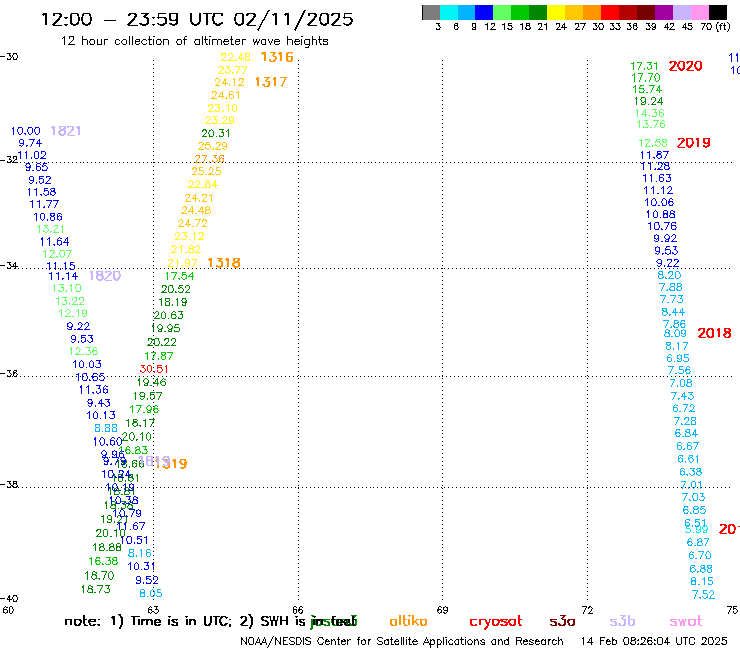Image resolution: width=740 pixels, height=650 pixels.
Task: Click the lavender pass label 1821
Action: pos(66,131)
